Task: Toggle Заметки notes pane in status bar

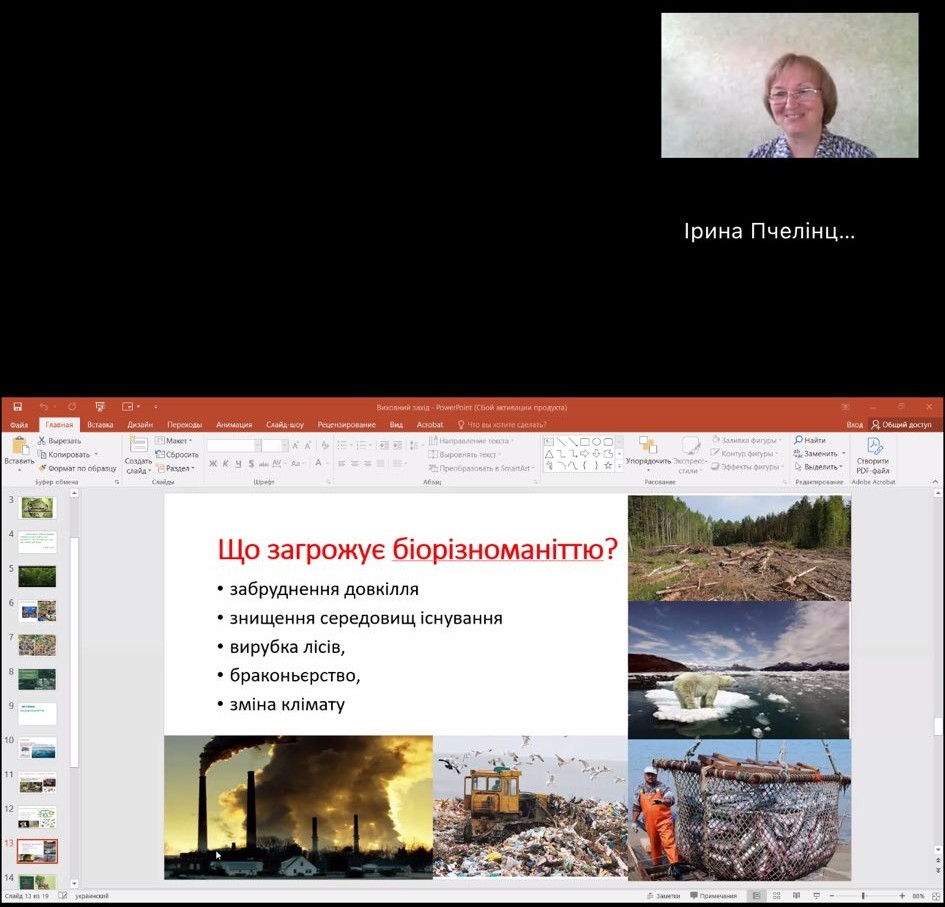Action: point(663,896)
